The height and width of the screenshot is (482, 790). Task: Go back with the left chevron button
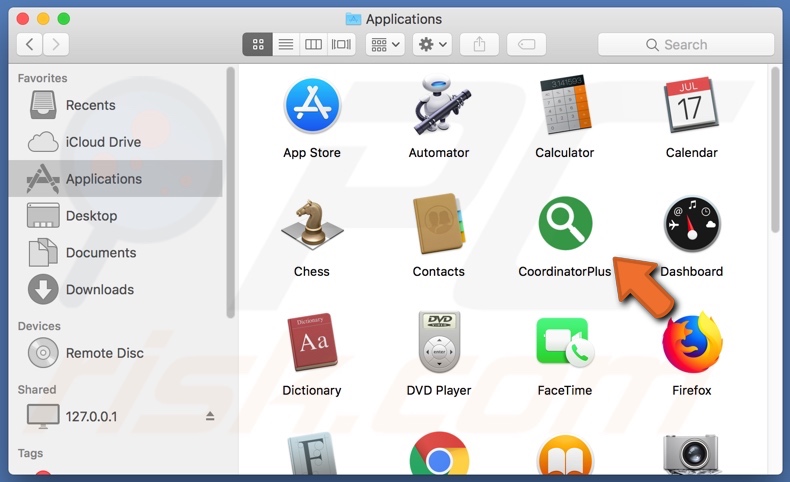point(30,44)
